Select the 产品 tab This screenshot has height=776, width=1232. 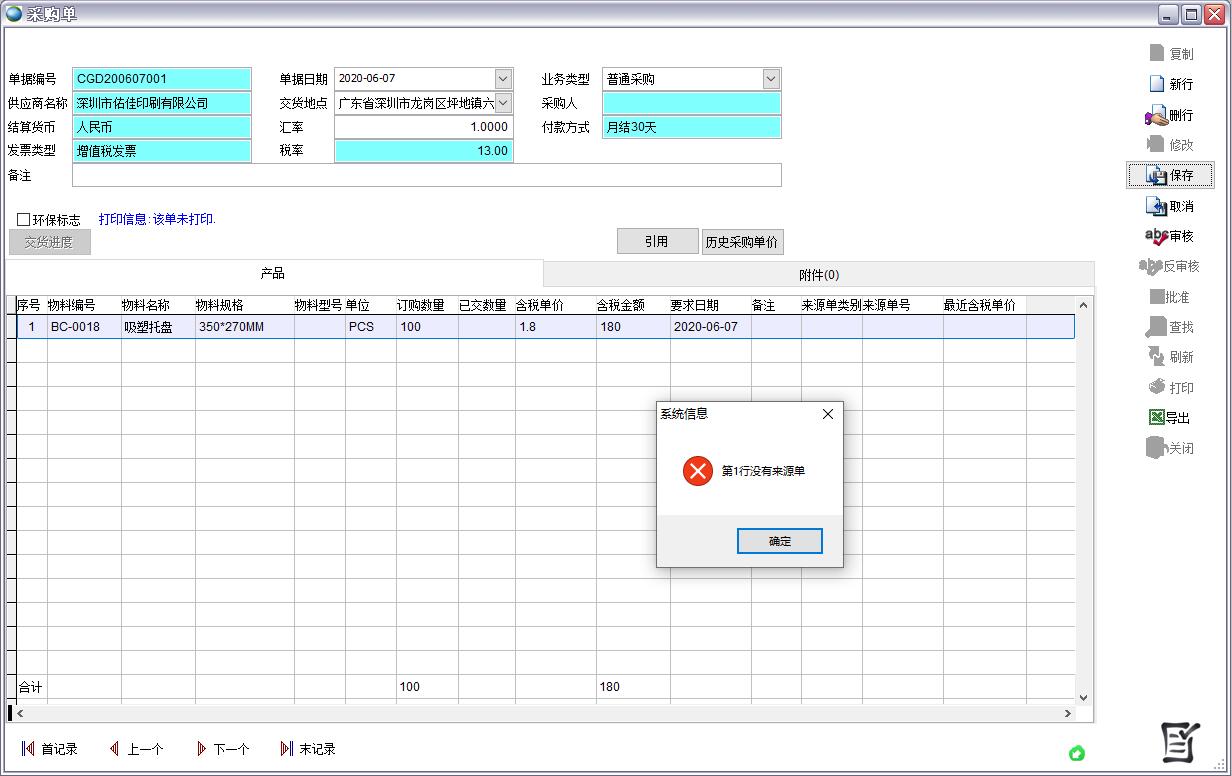pos(272,274)
